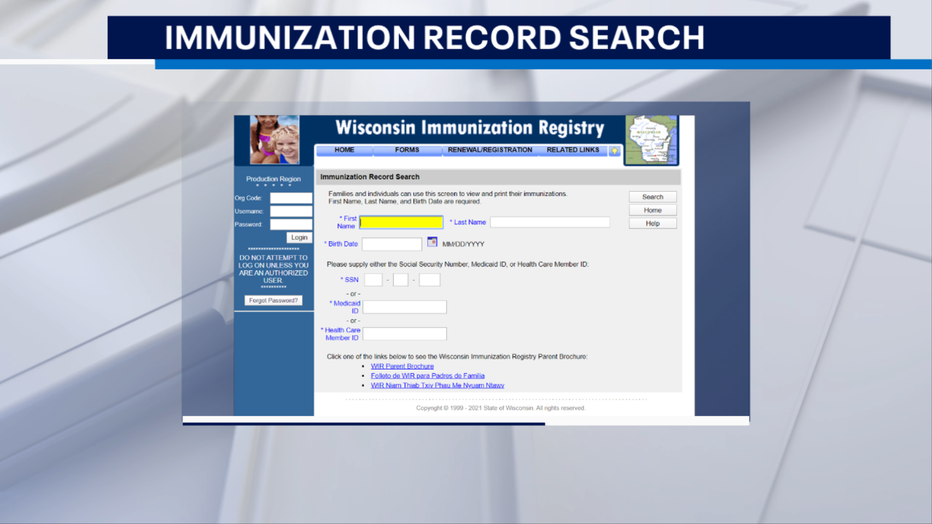This screenshot has height=524, width=932.
Task: Click the Immunization Record Search section heading
Action: tap(370, 177)
